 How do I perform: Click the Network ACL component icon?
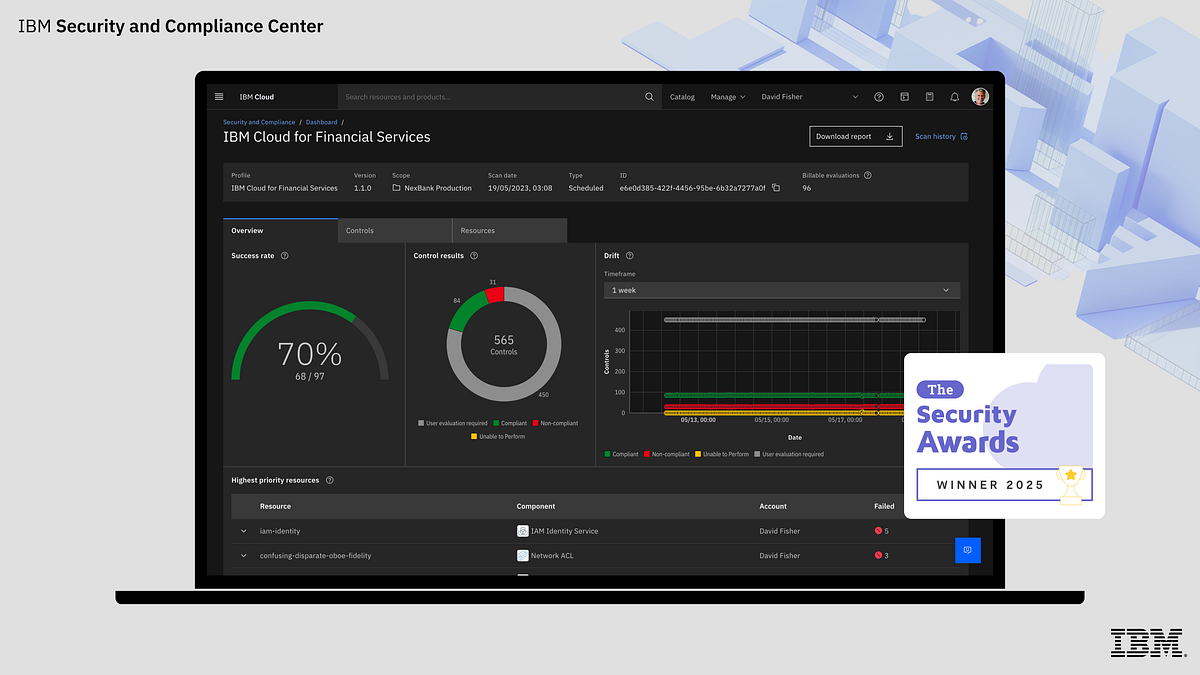click(x=523, y=555)
